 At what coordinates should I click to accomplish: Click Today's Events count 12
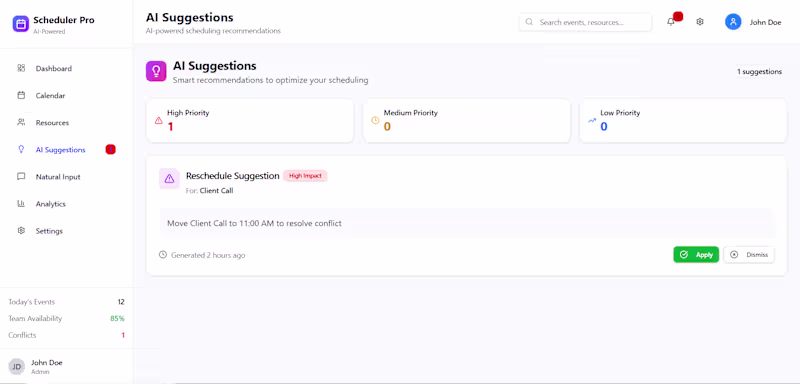pos(121,302)
